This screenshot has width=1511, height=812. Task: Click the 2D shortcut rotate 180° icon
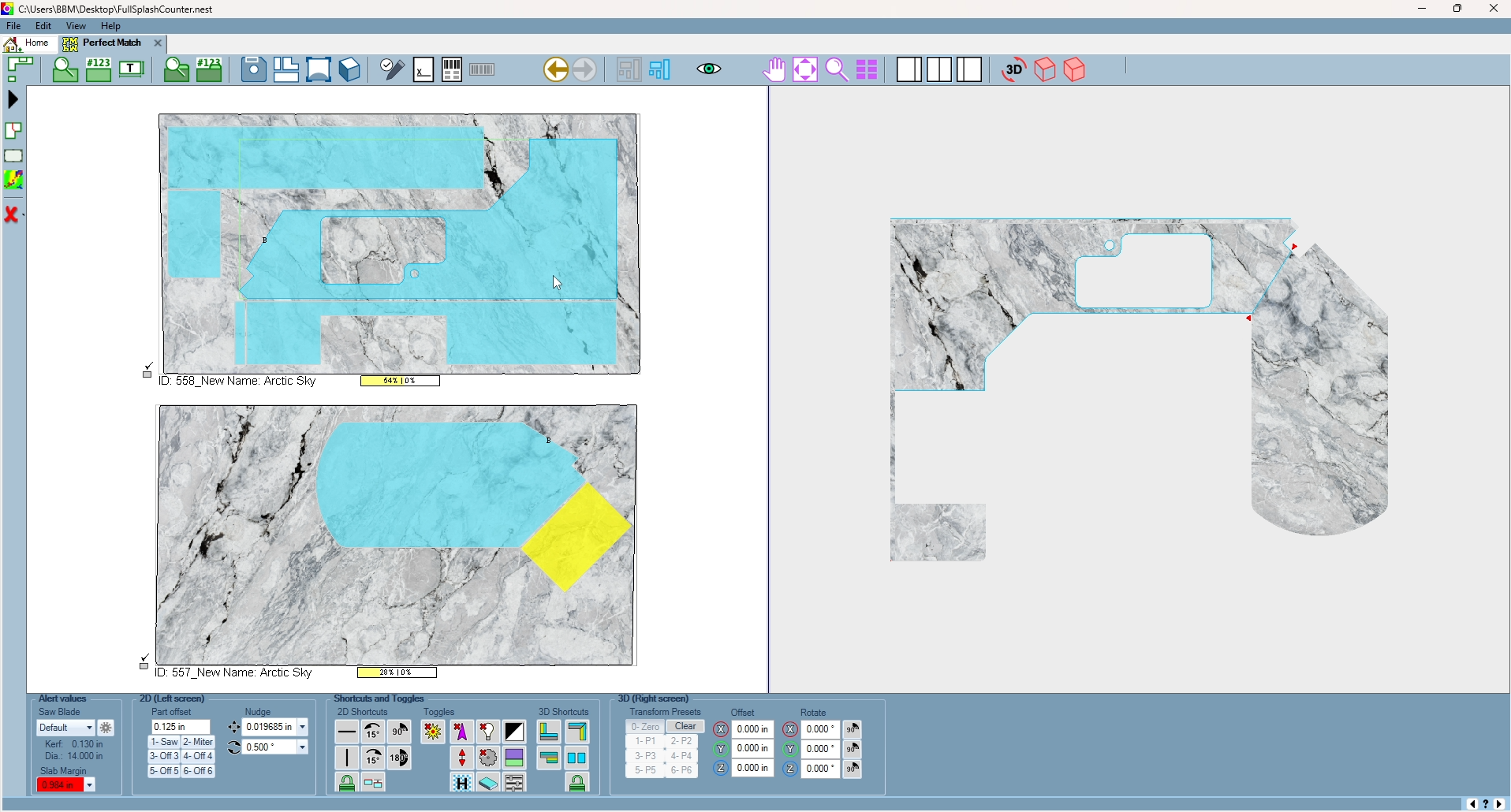tap(400, 759)
